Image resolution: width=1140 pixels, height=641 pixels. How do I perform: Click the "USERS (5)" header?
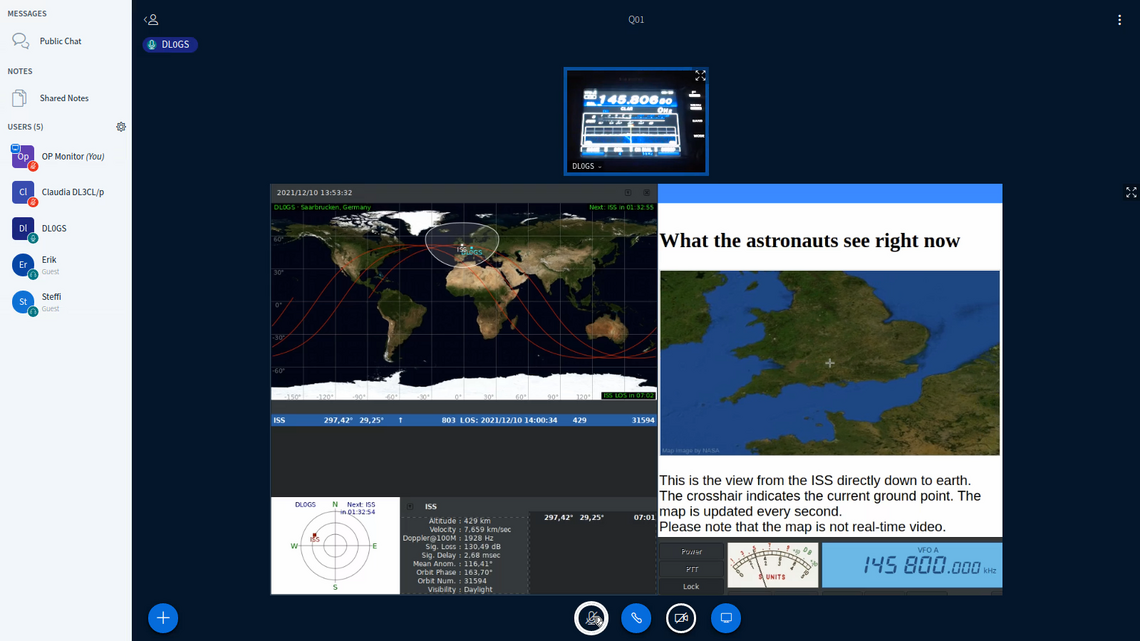click(25, 126)
